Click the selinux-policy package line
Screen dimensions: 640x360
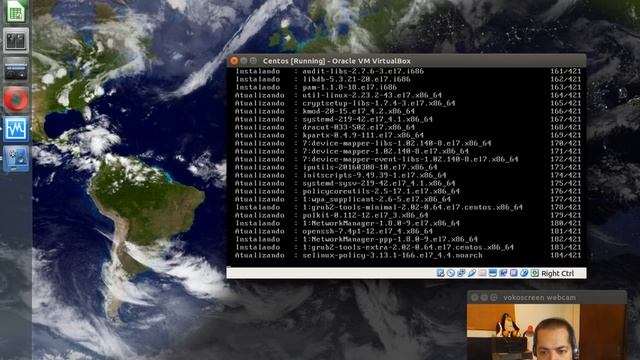407,256
